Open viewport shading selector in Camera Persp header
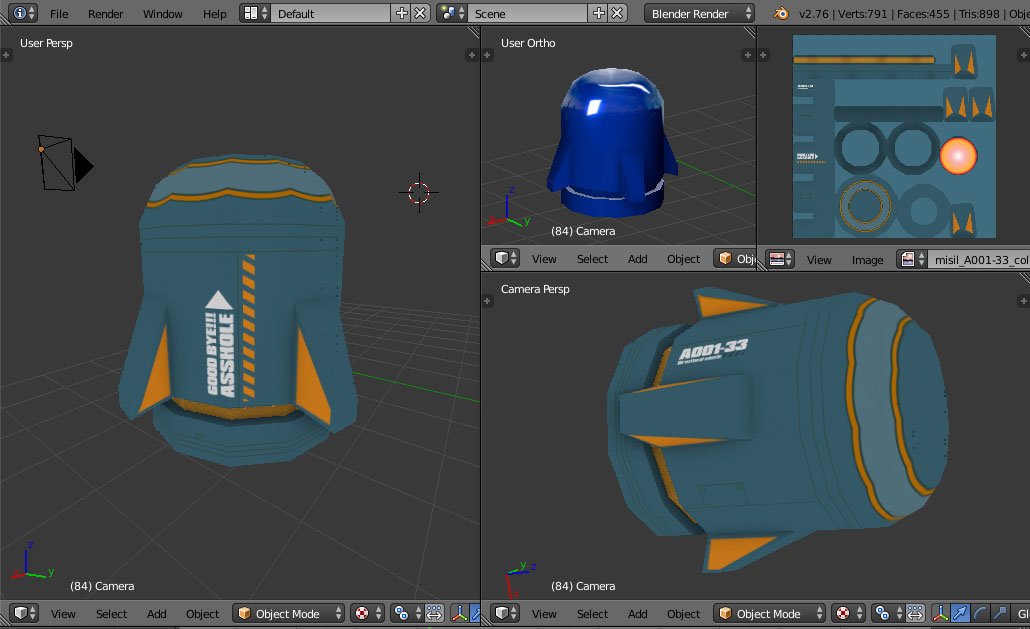Screen dimensions: 1030x629 coord(847,613)
